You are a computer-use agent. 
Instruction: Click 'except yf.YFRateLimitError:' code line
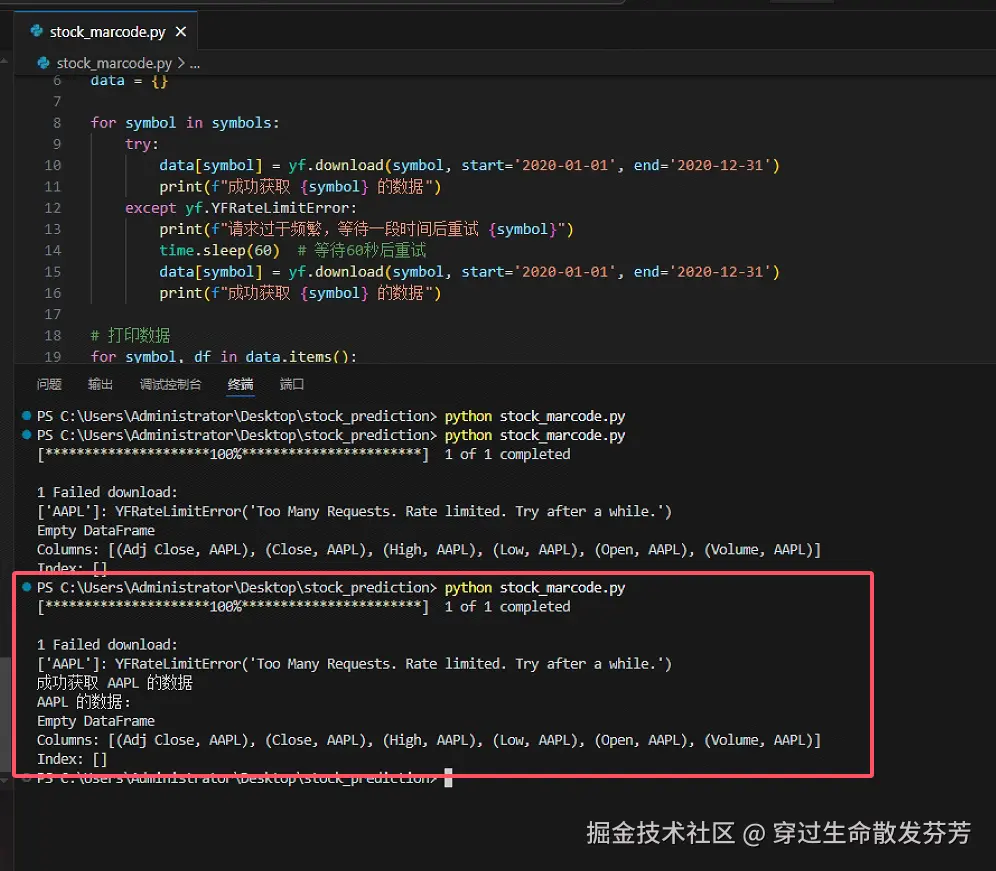click(241, 208)
